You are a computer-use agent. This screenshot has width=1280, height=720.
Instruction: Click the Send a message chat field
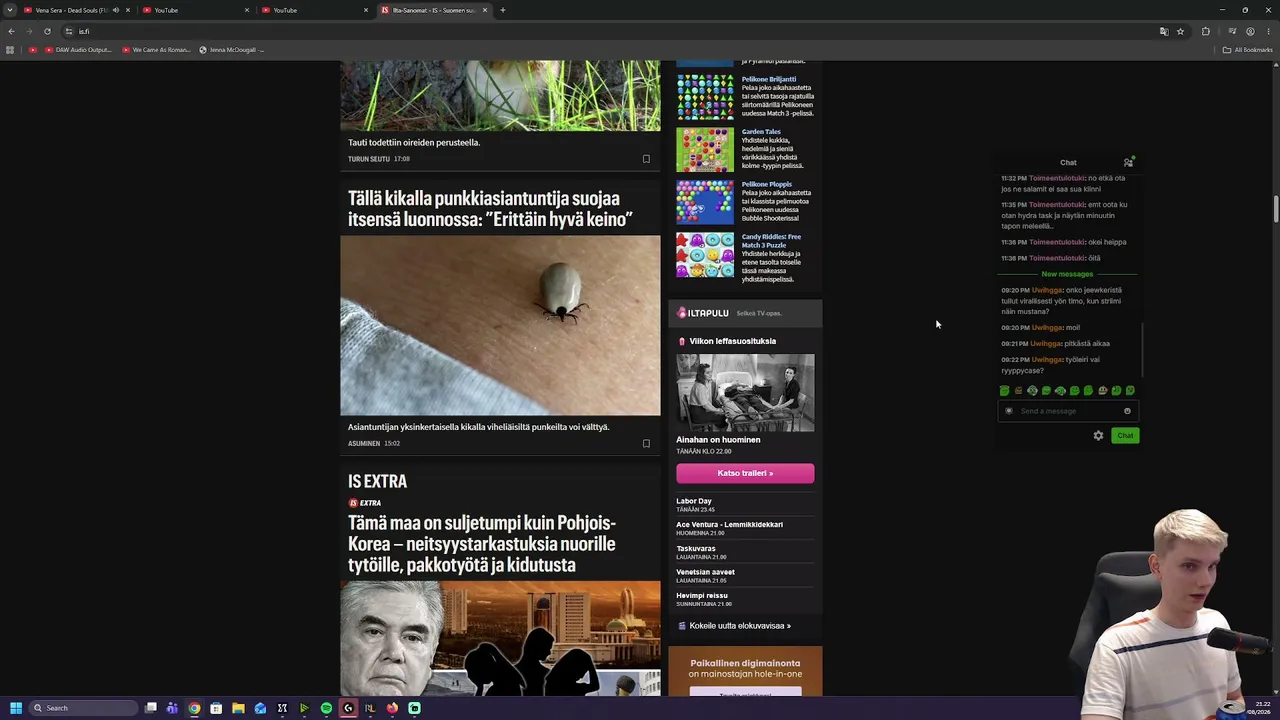(1068, 411)
